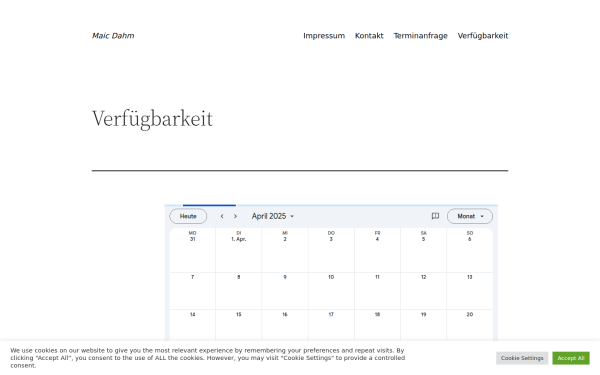Select calendar day 18
Screen dimensions: 600x375
click(x=377, y=315)
